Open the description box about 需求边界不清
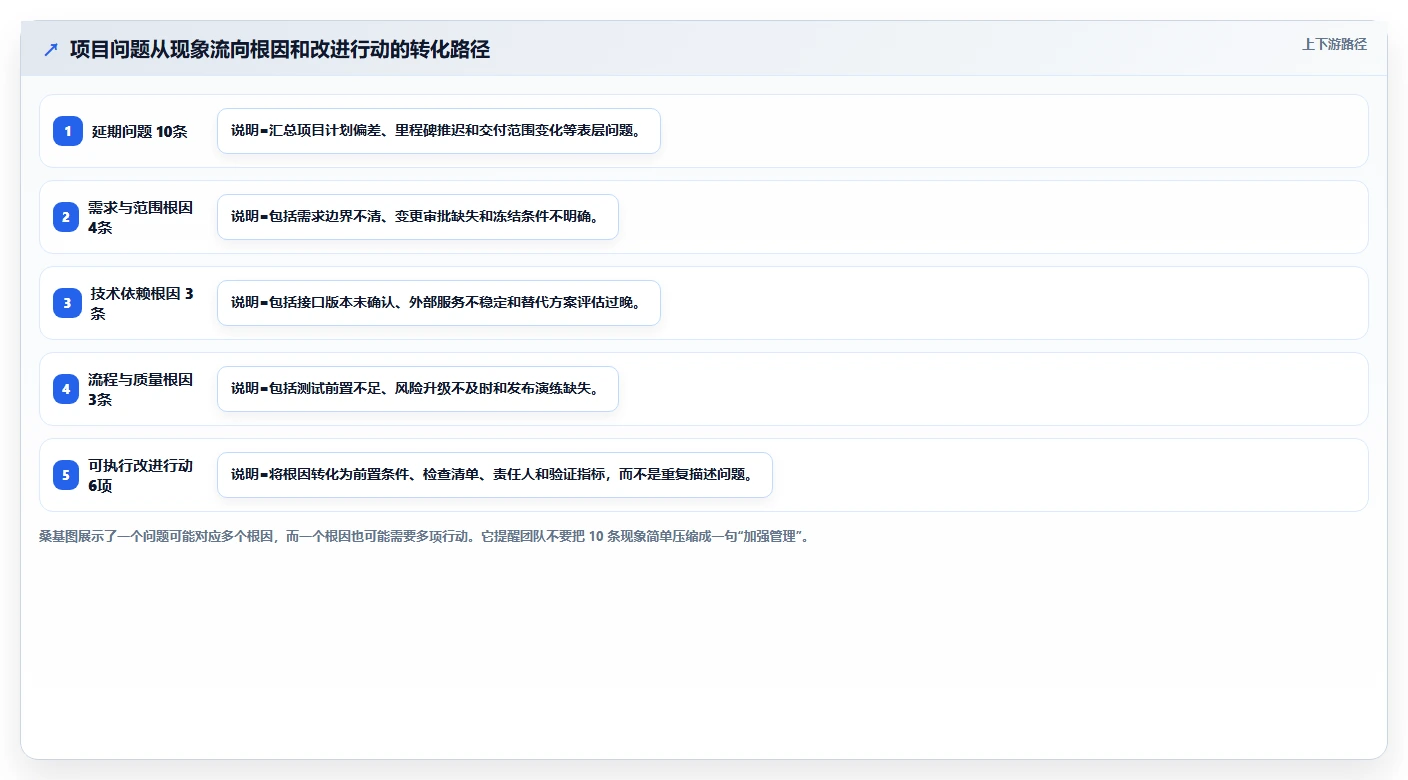The height and width of the screenshot is (780, 1408). 418,217
